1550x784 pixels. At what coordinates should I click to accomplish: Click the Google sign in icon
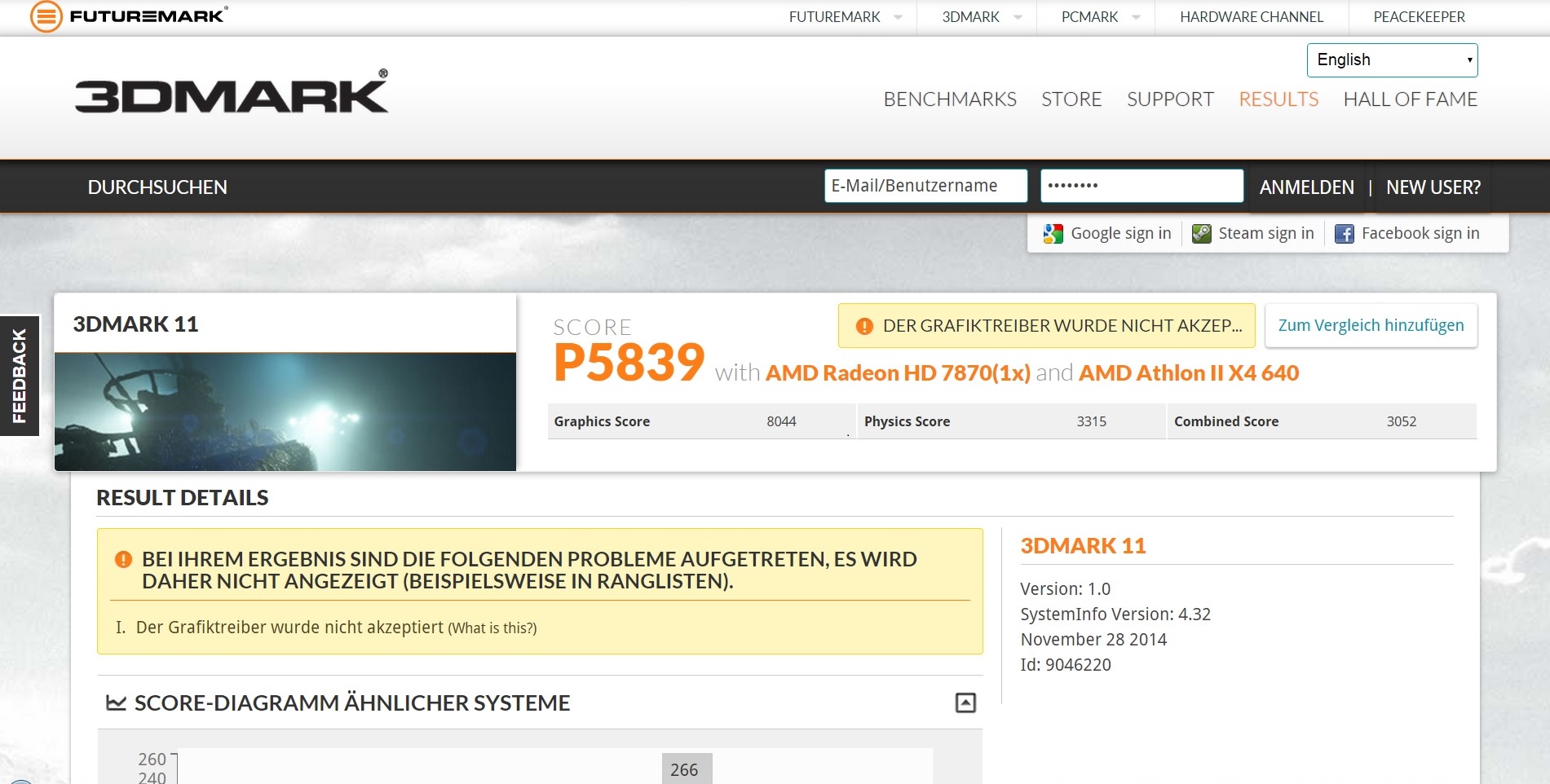(1053, 234)
